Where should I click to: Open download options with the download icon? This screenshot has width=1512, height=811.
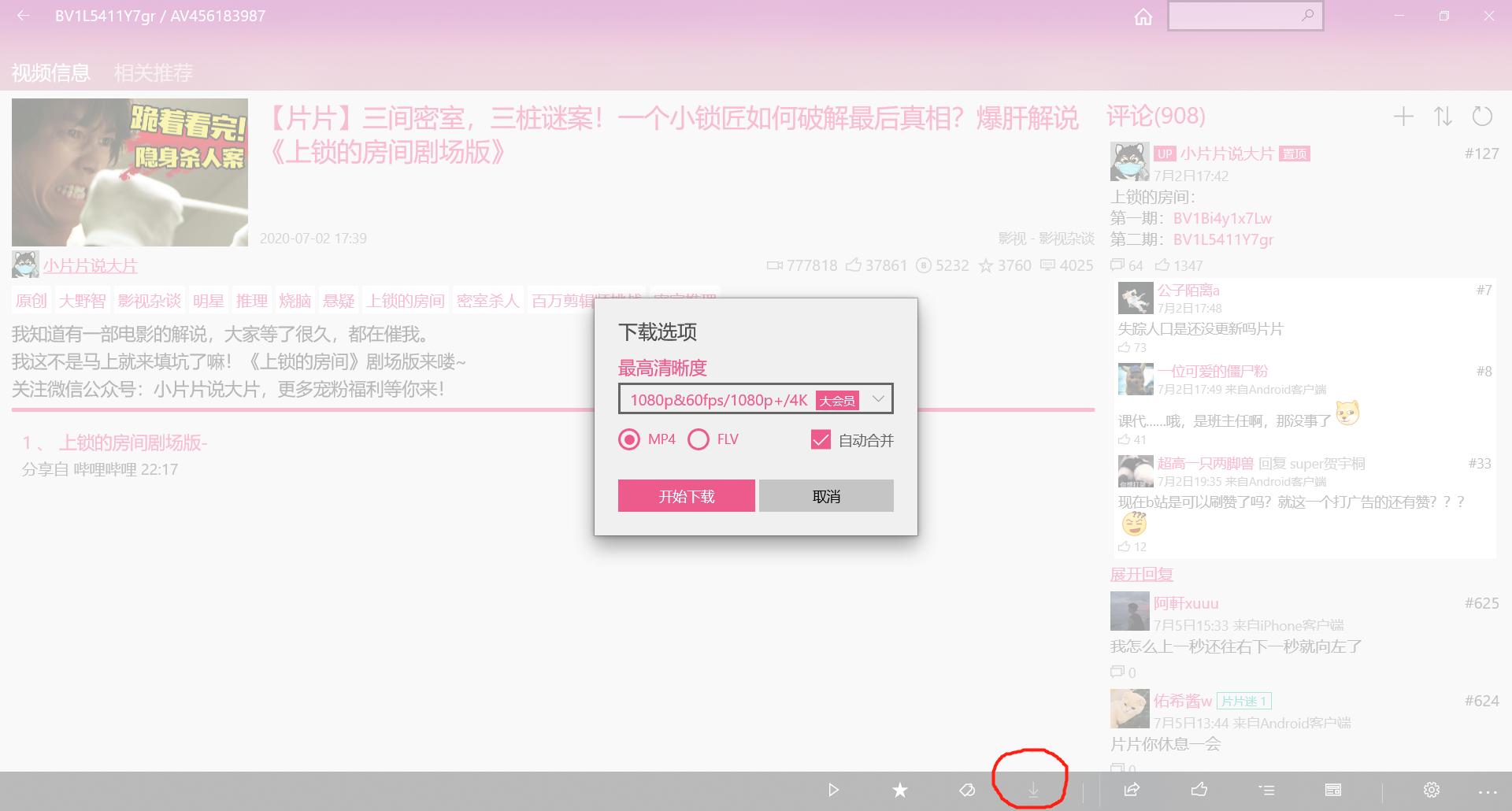(x=1032, y=790)
